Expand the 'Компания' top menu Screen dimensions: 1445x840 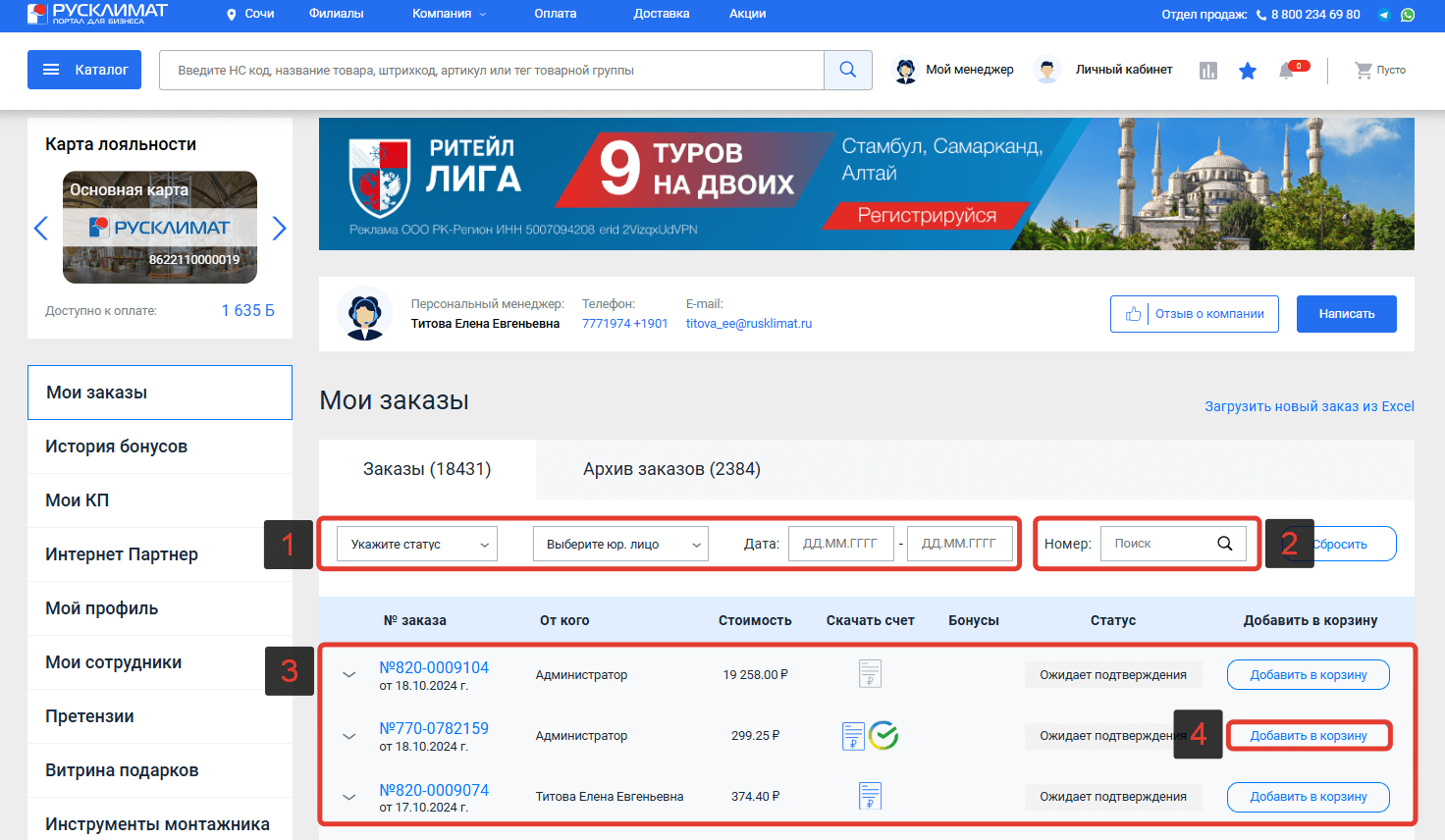click(x=449, y=14)
